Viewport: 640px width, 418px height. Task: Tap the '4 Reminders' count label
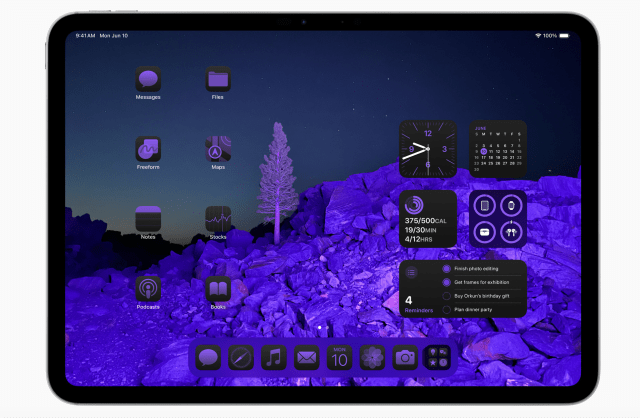(x=418, y=305)
